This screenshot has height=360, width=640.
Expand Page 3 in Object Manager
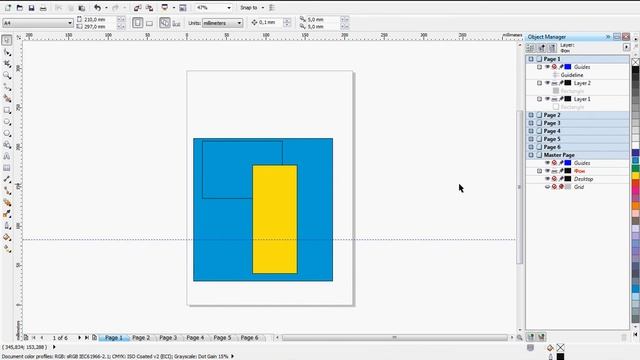click(531, 123)
